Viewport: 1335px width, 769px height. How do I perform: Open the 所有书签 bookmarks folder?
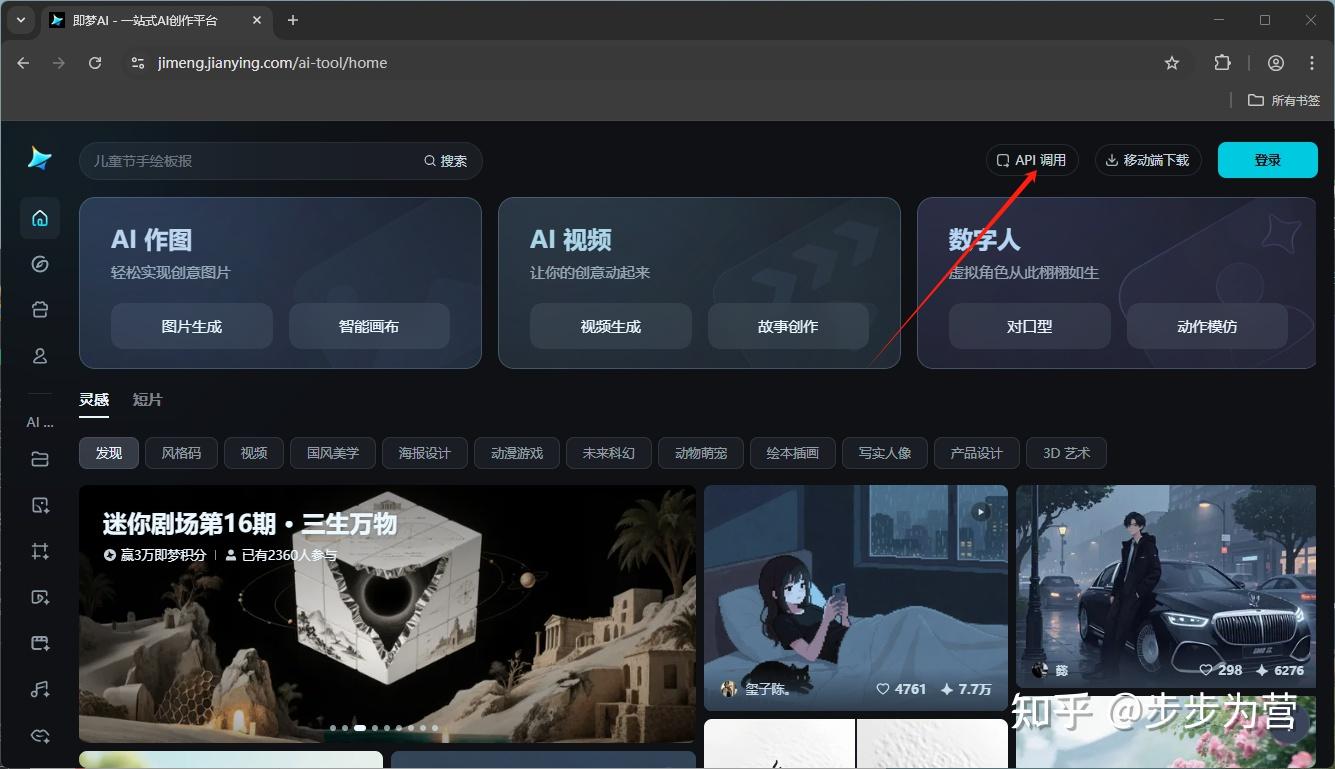tap(1284, 100)
